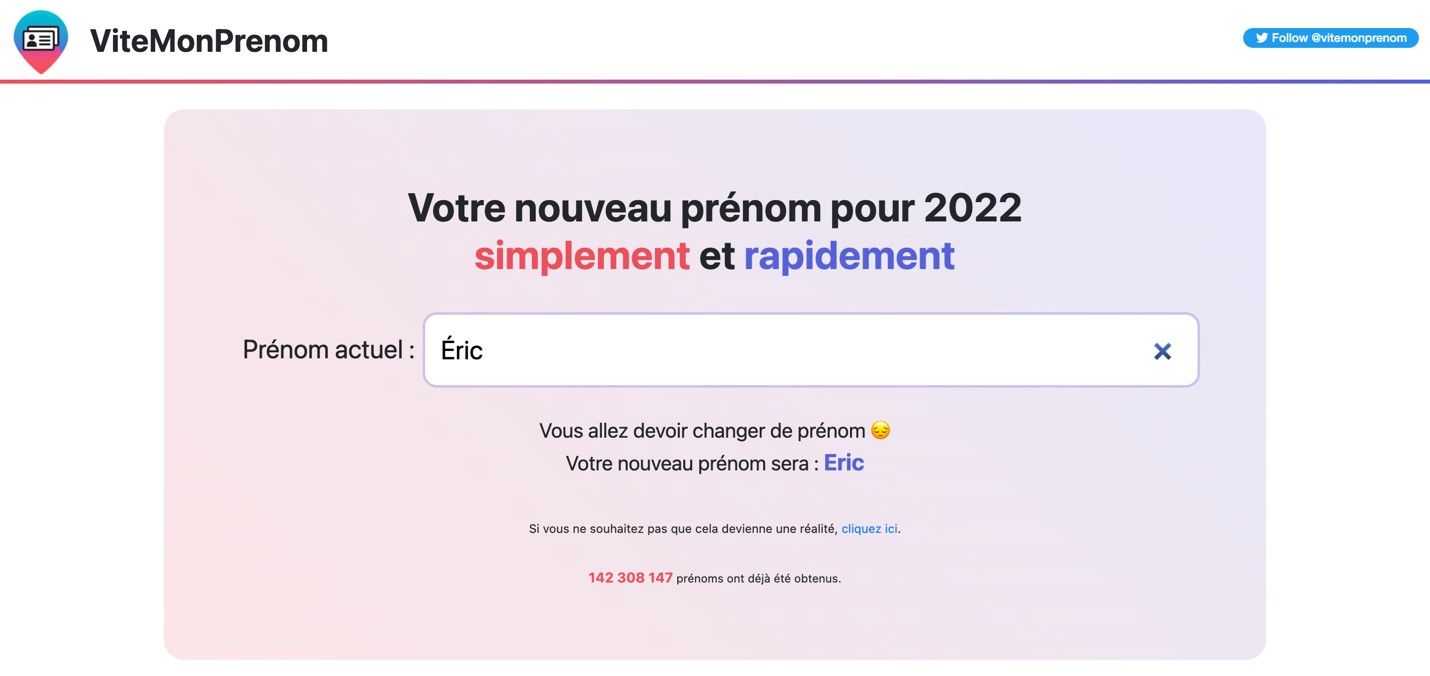1430x676 pixels.
Task: Click "Si vous ne souhaitez pas" sentence
Action: [683, 529]
